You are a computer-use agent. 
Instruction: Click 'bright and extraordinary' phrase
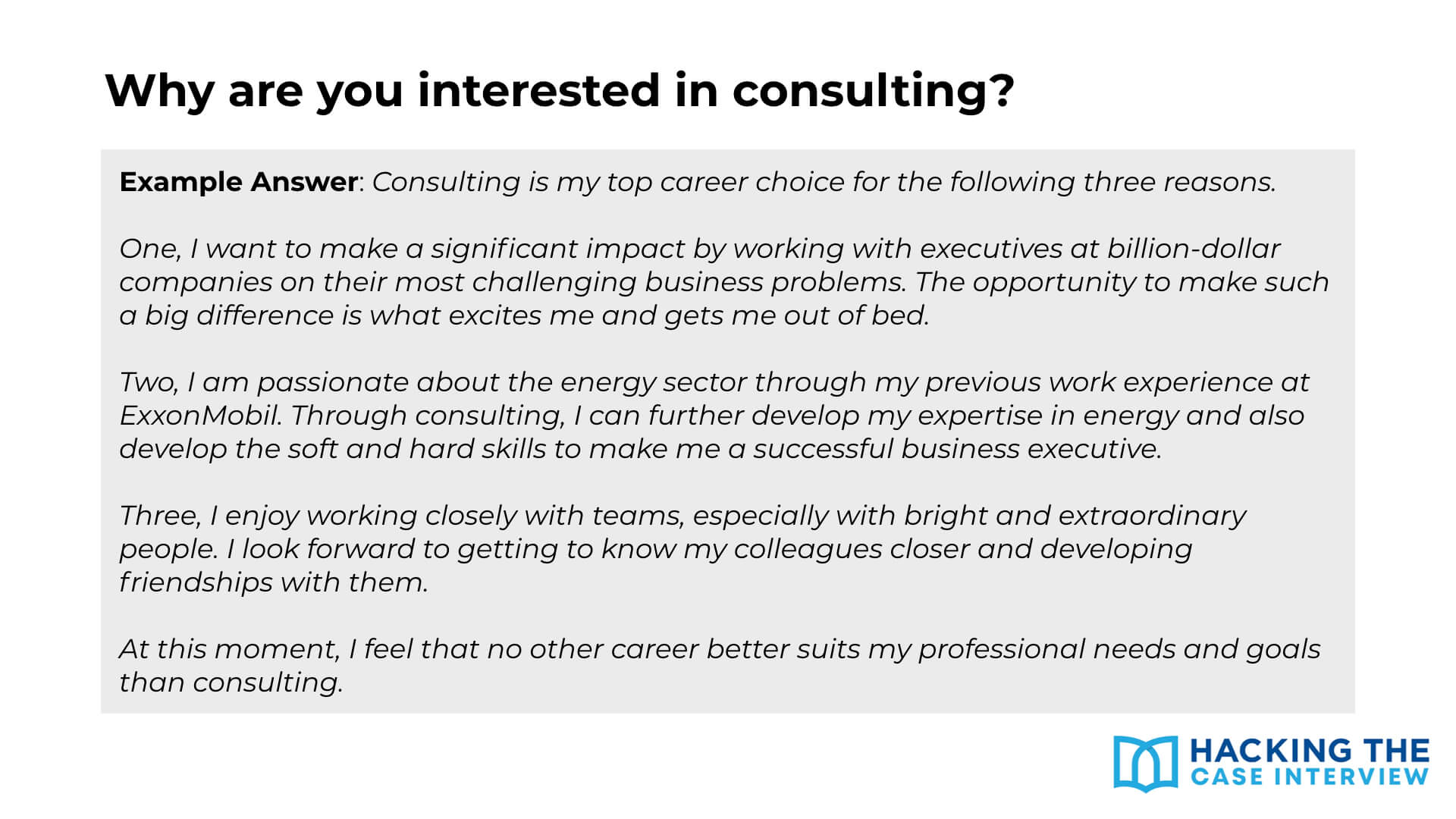click(x=1075, y=516)
